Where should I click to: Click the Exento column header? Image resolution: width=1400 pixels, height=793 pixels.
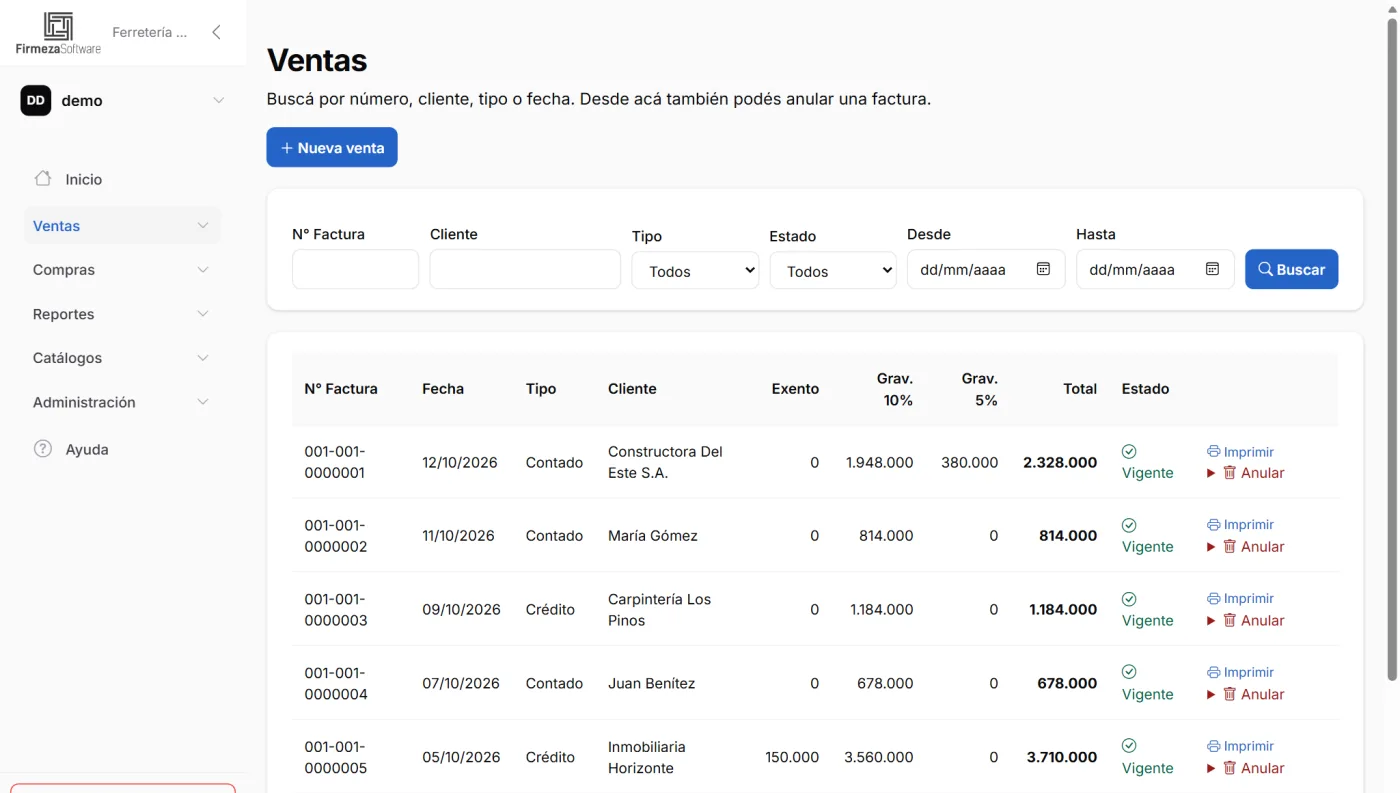click(795, 389)
